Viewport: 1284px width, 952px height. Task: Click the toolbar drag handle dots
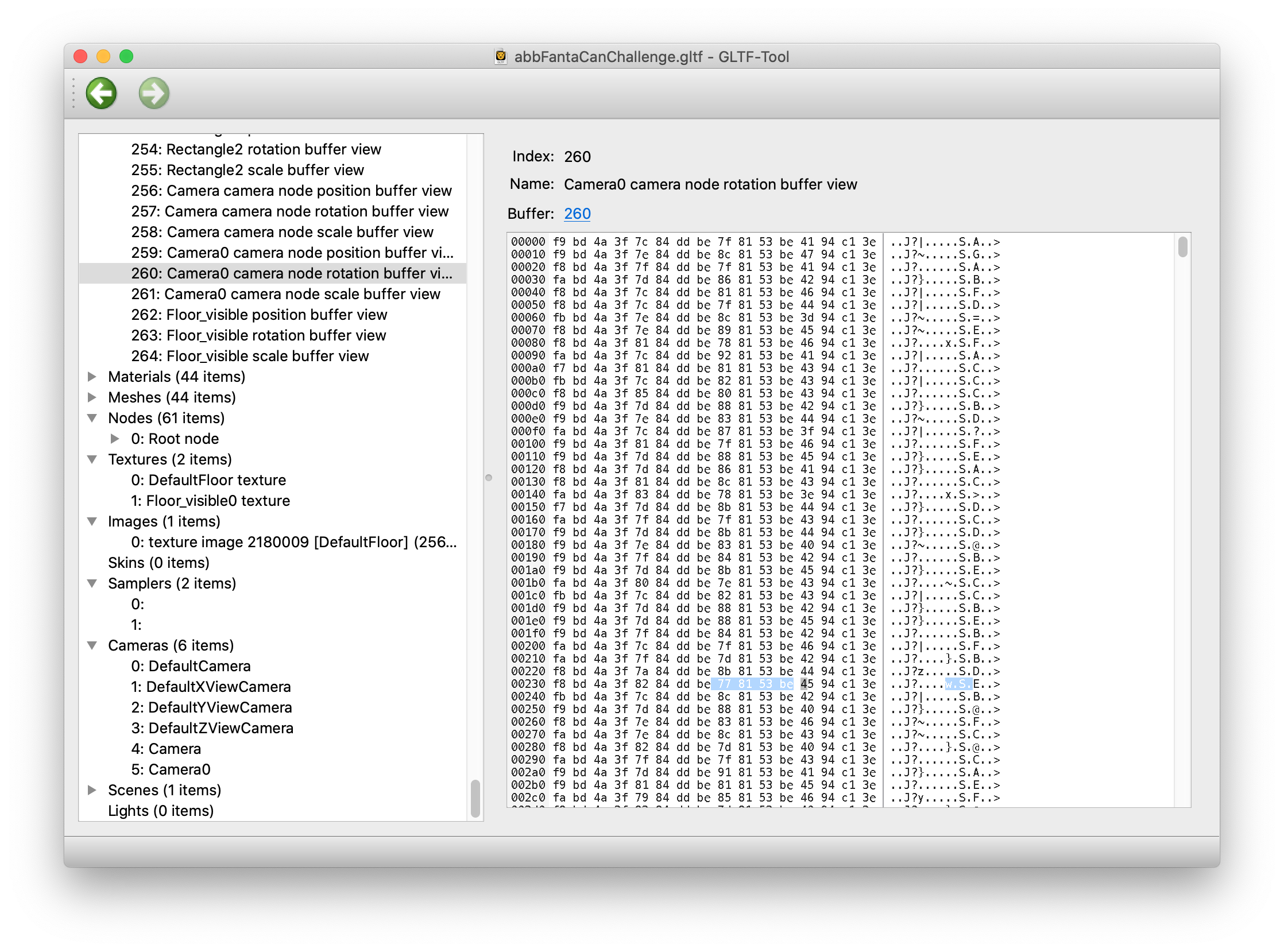[74, 94]
